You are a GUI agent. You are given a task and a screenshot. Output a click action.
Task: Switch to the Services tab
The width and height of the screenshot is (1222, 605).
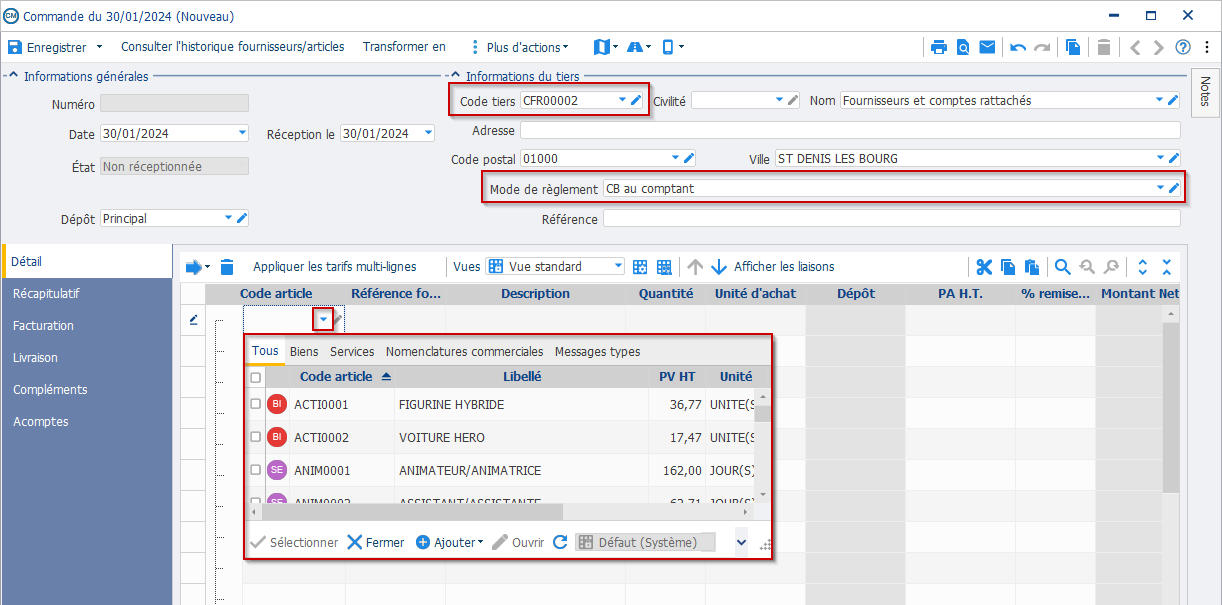pos(352,352)
